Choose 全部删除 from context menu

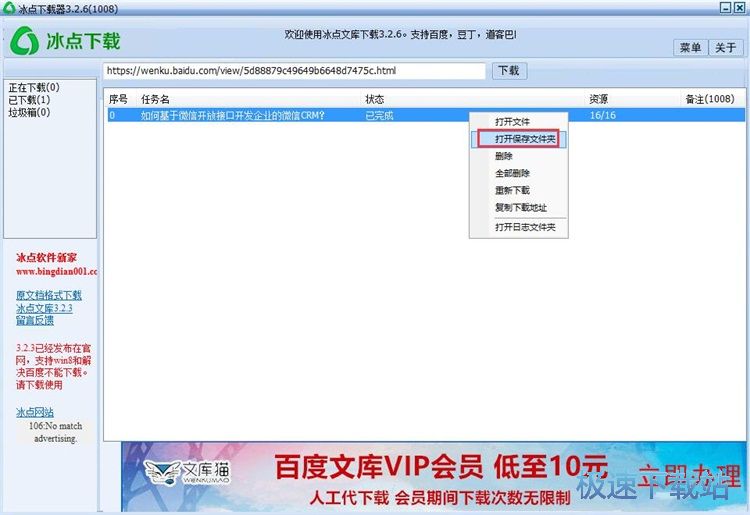click(x=518, y=173)
